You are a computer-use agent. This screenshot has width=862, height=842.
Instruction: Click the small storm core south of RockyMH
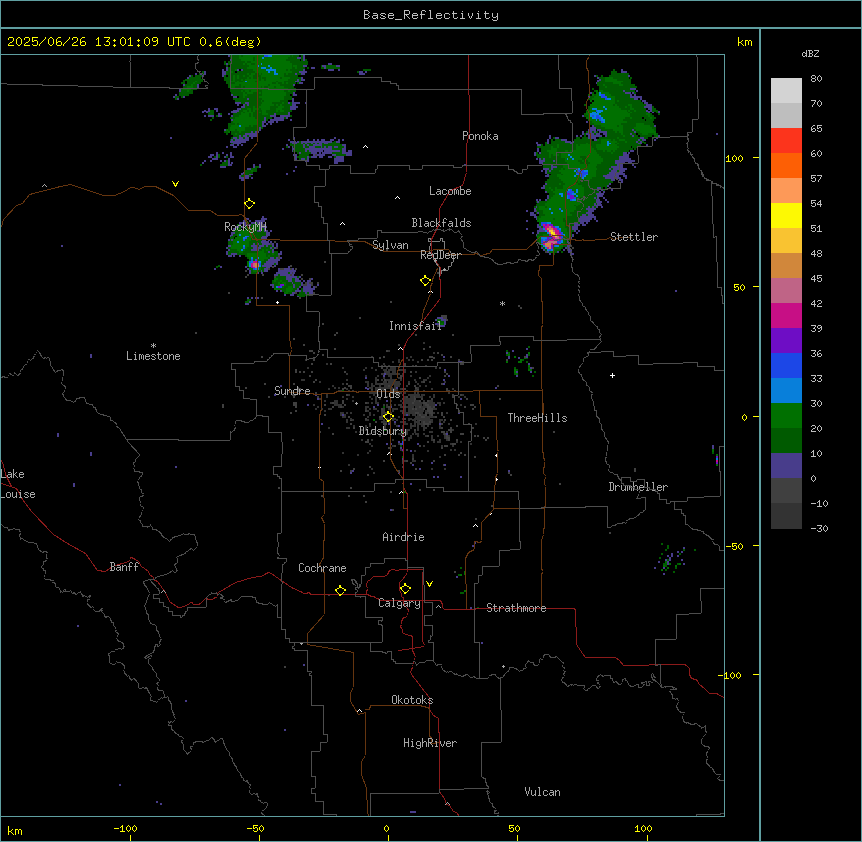coord(255,265)
